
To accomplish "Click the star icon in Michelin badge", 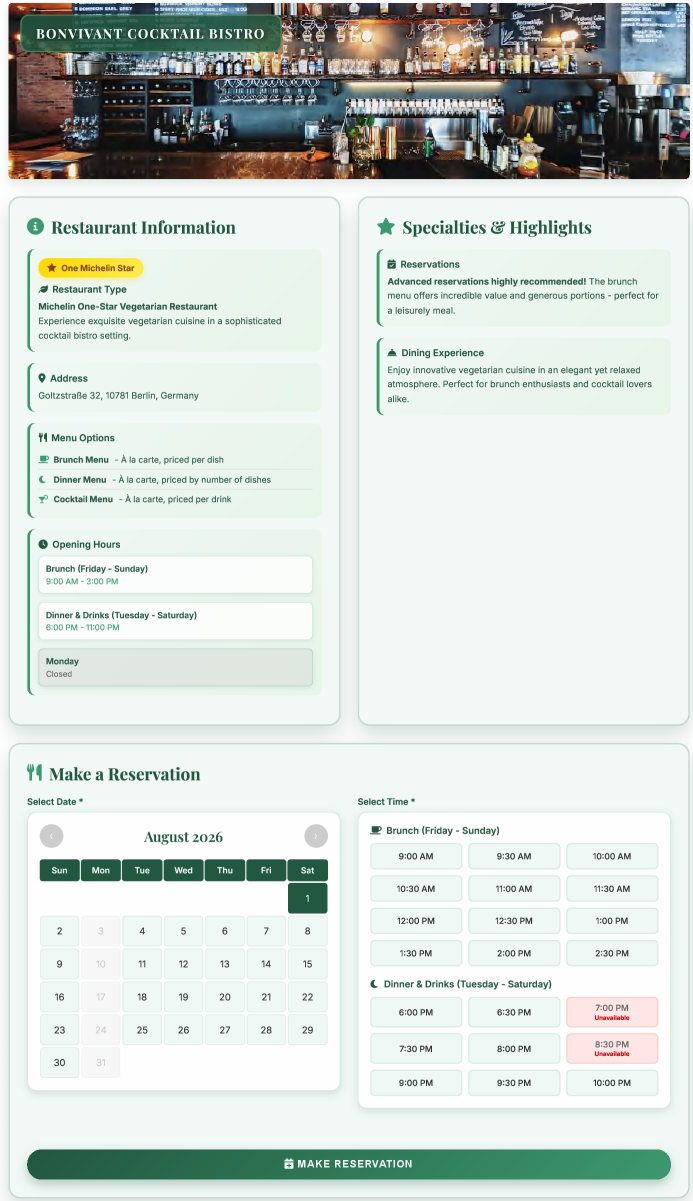I will (52, 268).
